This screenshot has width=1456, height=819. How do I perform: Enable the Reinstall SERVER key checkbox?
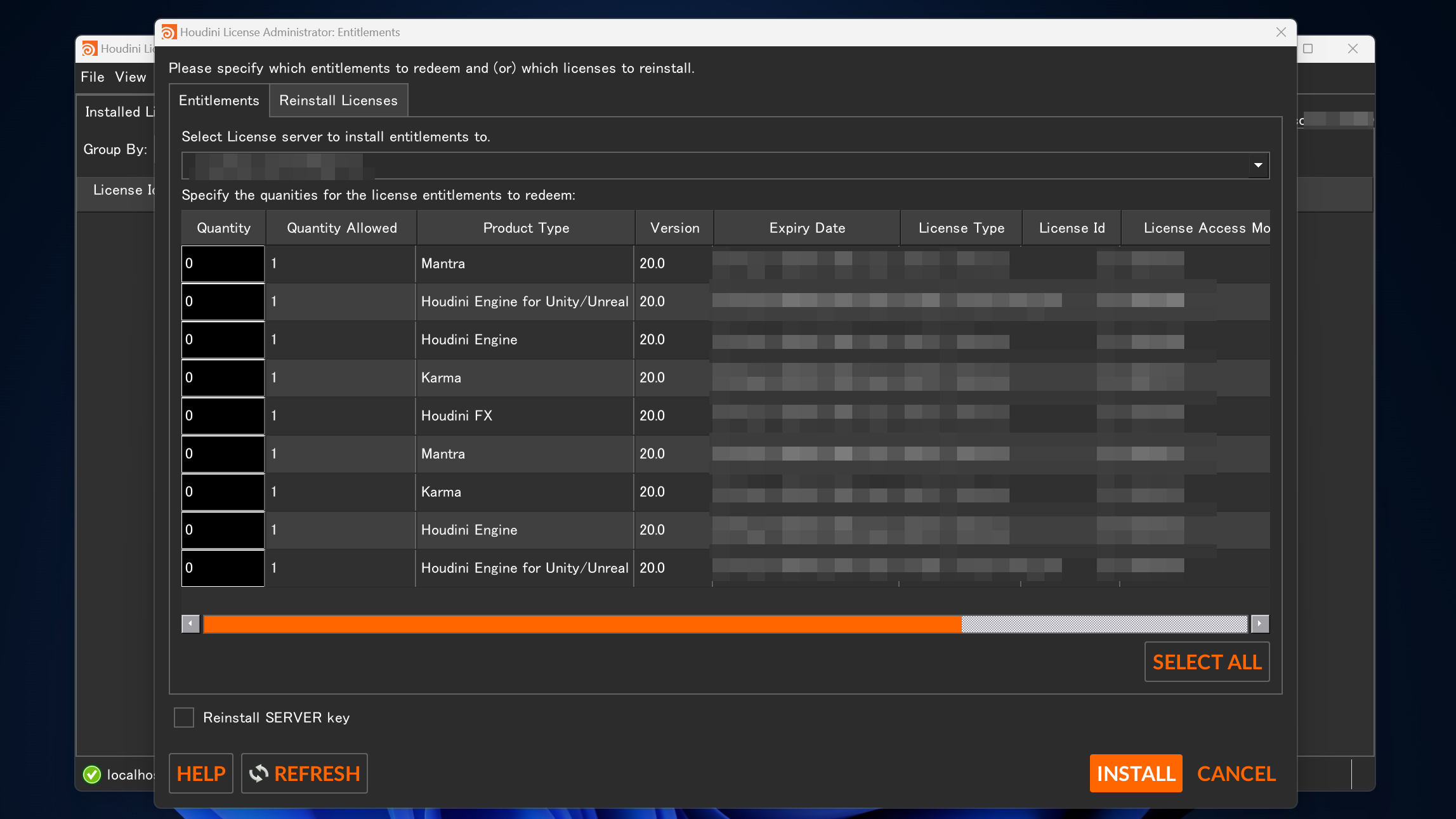tap(184, 717)
